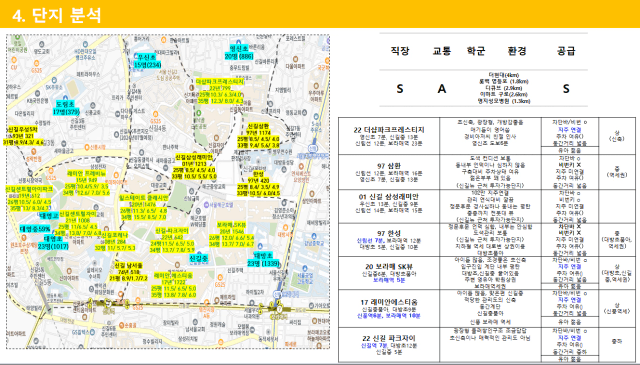Click '중 (역세권)' rating in 97 삼환 row

617,171
